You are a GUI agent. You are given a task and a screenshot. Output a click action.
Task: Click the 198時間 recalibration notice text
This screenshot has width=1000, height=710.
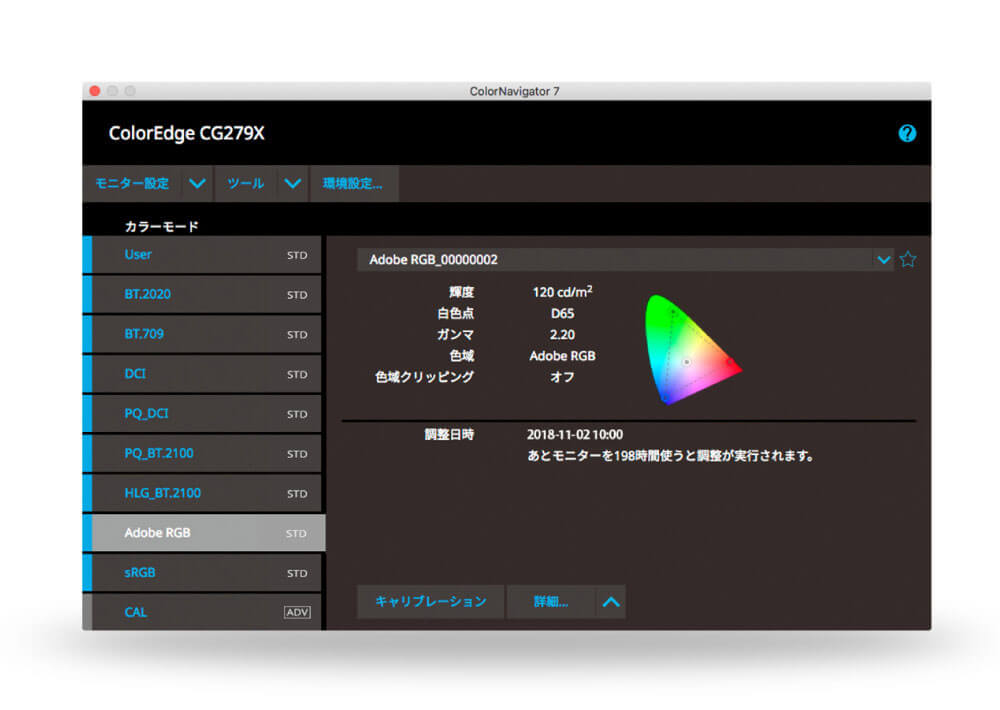click(x=670, y=456)
